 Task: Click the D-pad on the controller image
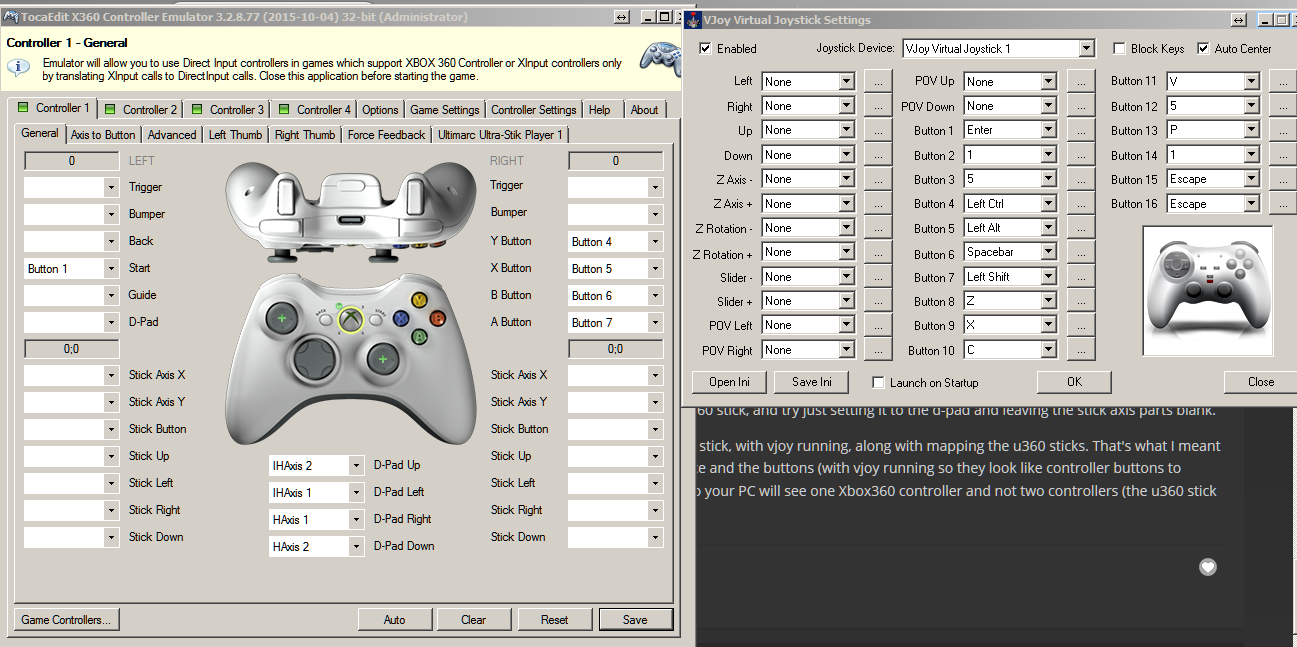tap(316, 358)
